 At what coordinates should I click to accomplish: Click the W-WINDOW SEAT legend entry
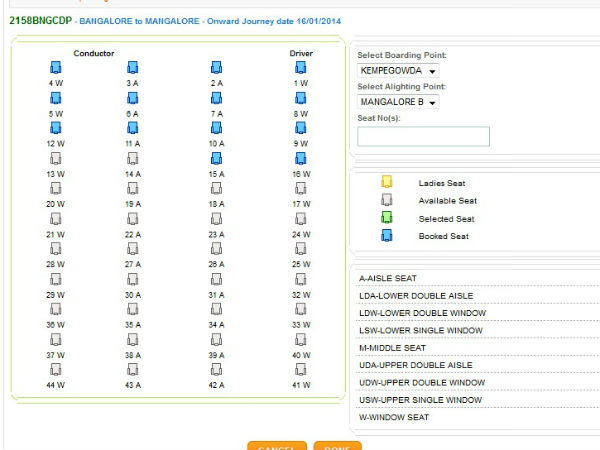(393, 417)
